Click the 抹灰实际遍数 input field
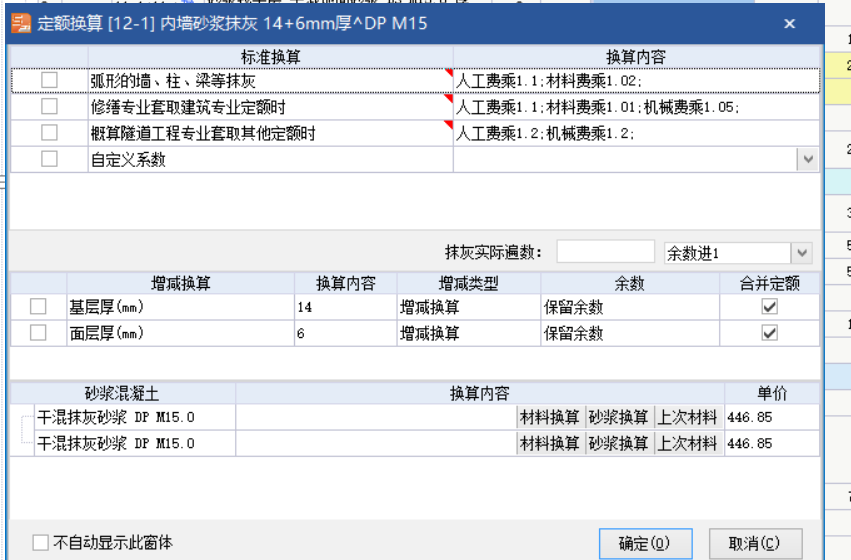851x560 pixels. click(x=605, y=252)
